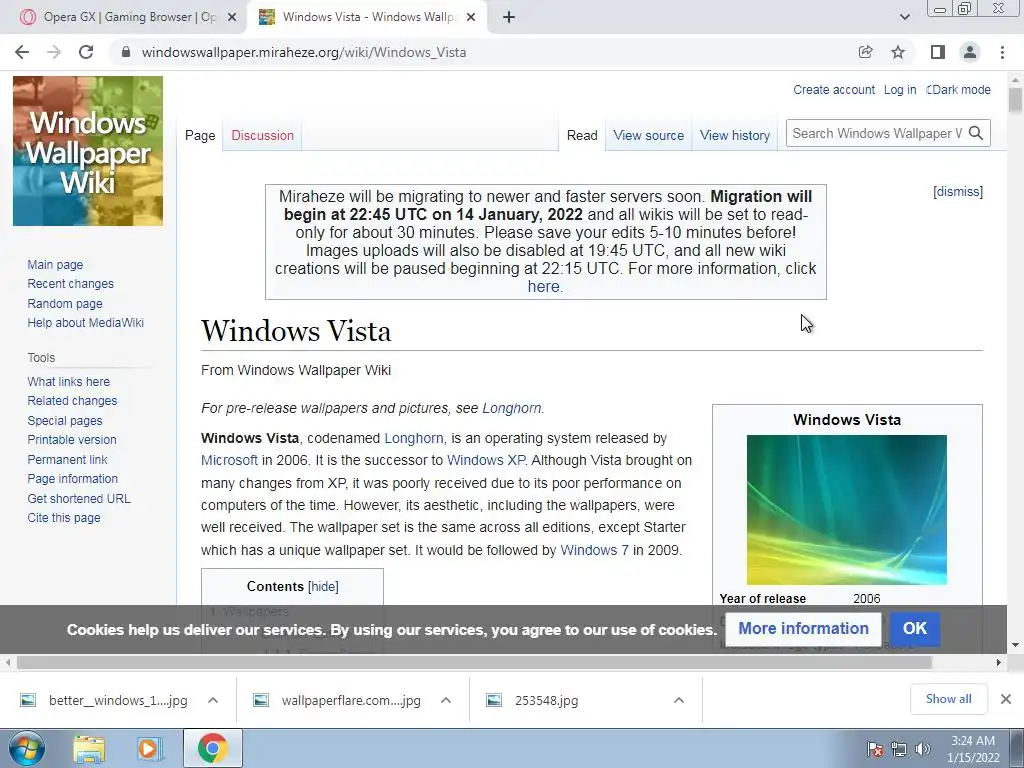Open View source tab
The height and width of the screenshot is (768, 1024).
click(648, 135)
